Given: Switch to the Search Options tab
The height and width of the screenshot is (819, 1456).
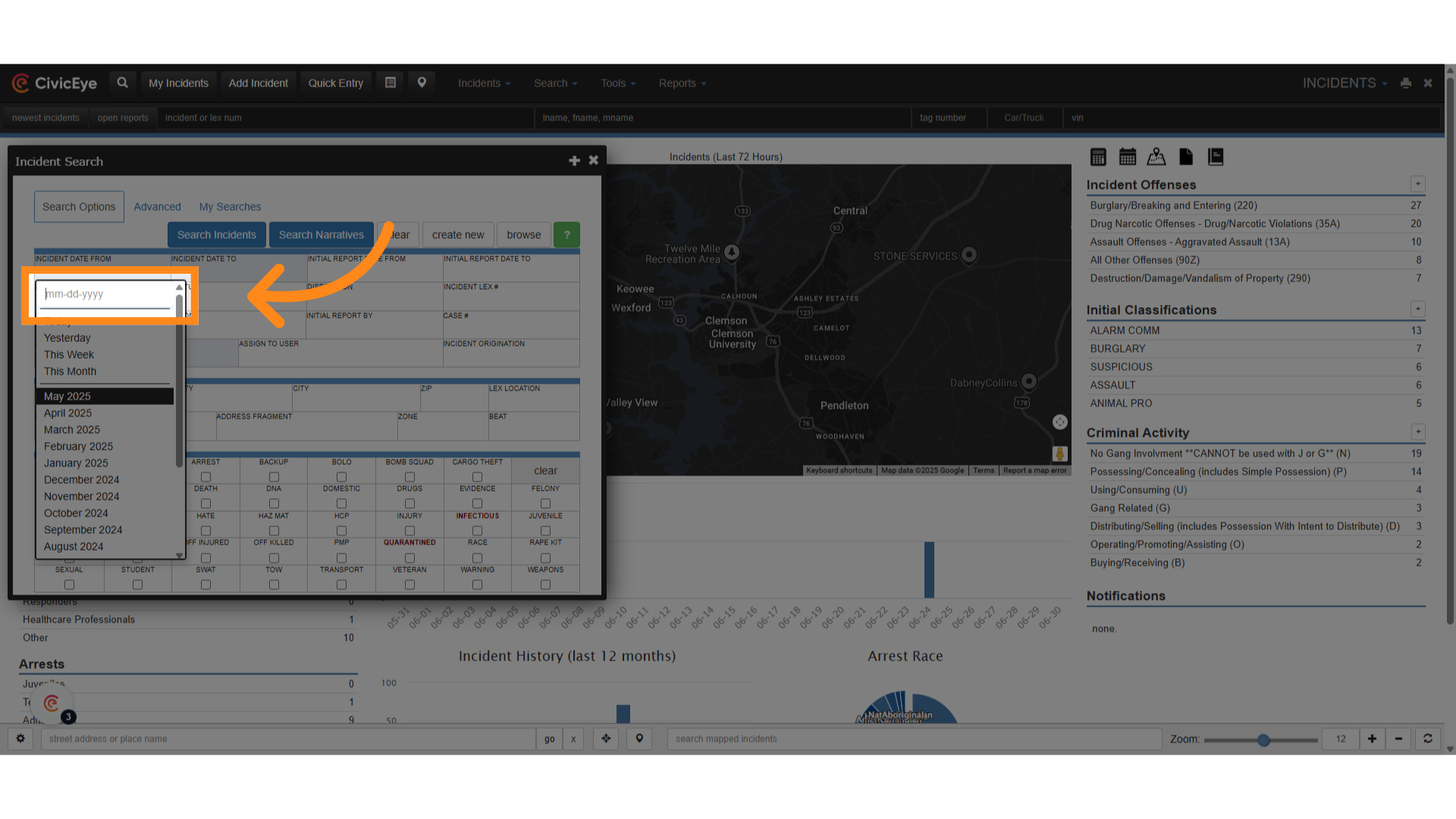Looking at the screenshot, I should pos(79,207).
